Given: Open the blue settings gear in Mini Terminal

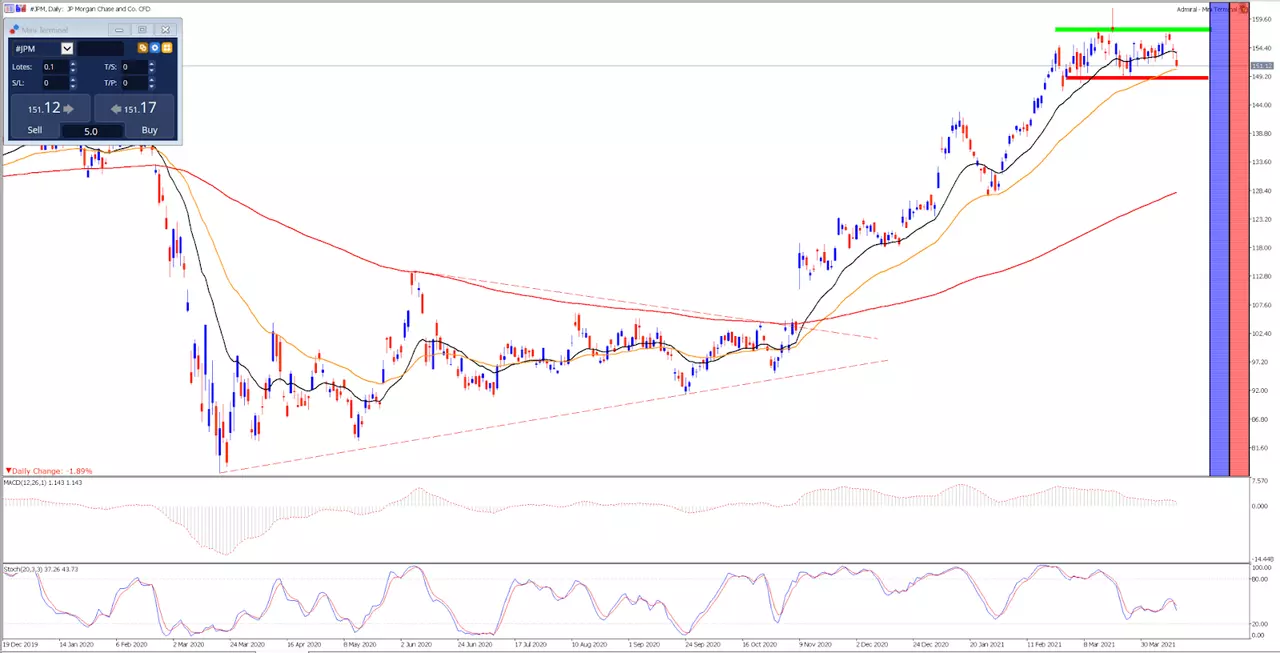Looking at the screenshot, I should pos(155,48).
